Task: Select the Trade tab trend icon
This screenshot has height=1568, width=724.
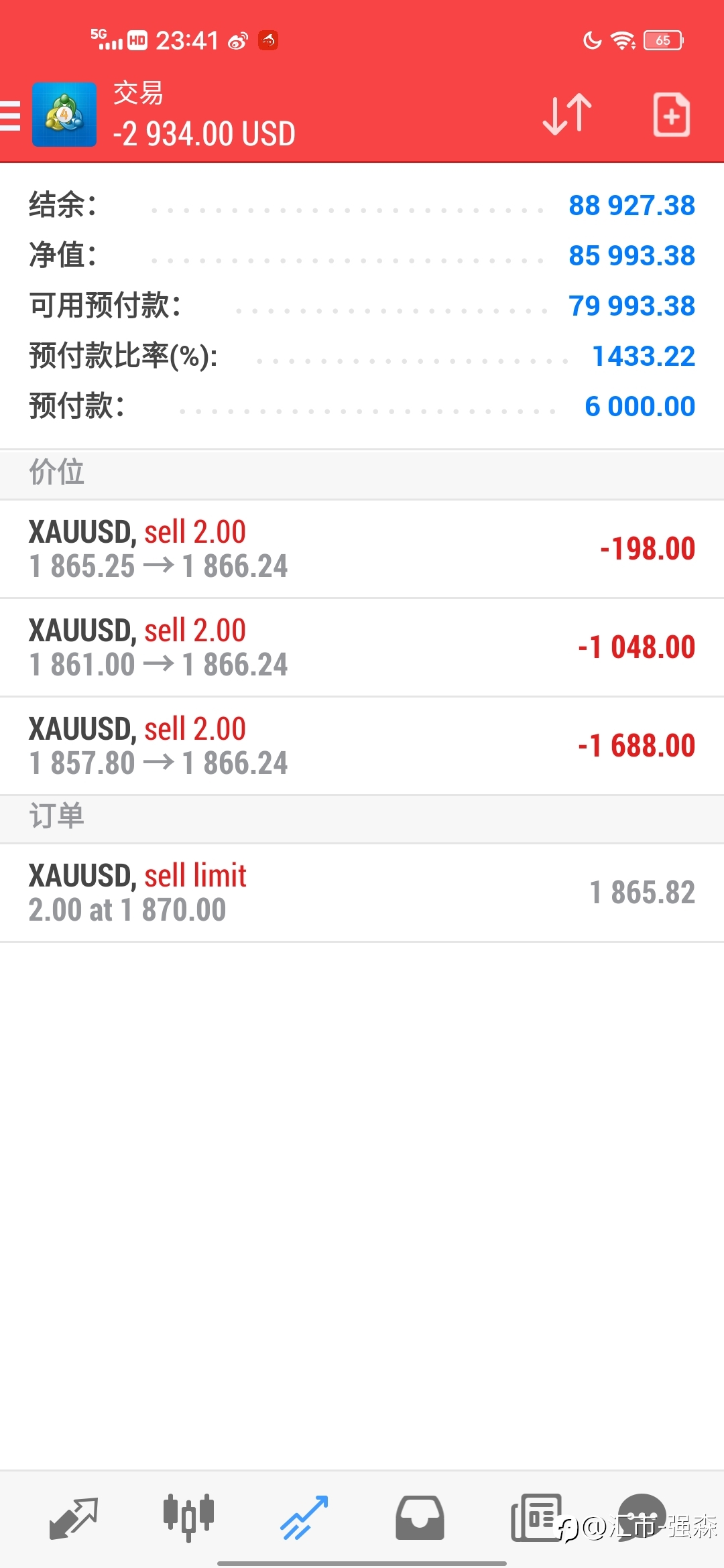Action: [304, 1518]
